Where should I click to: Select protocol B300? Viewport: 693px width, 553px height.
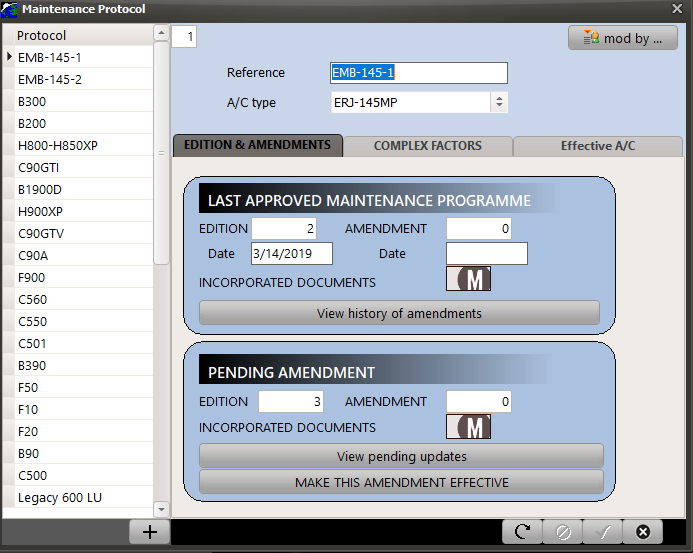pos(84,102)
